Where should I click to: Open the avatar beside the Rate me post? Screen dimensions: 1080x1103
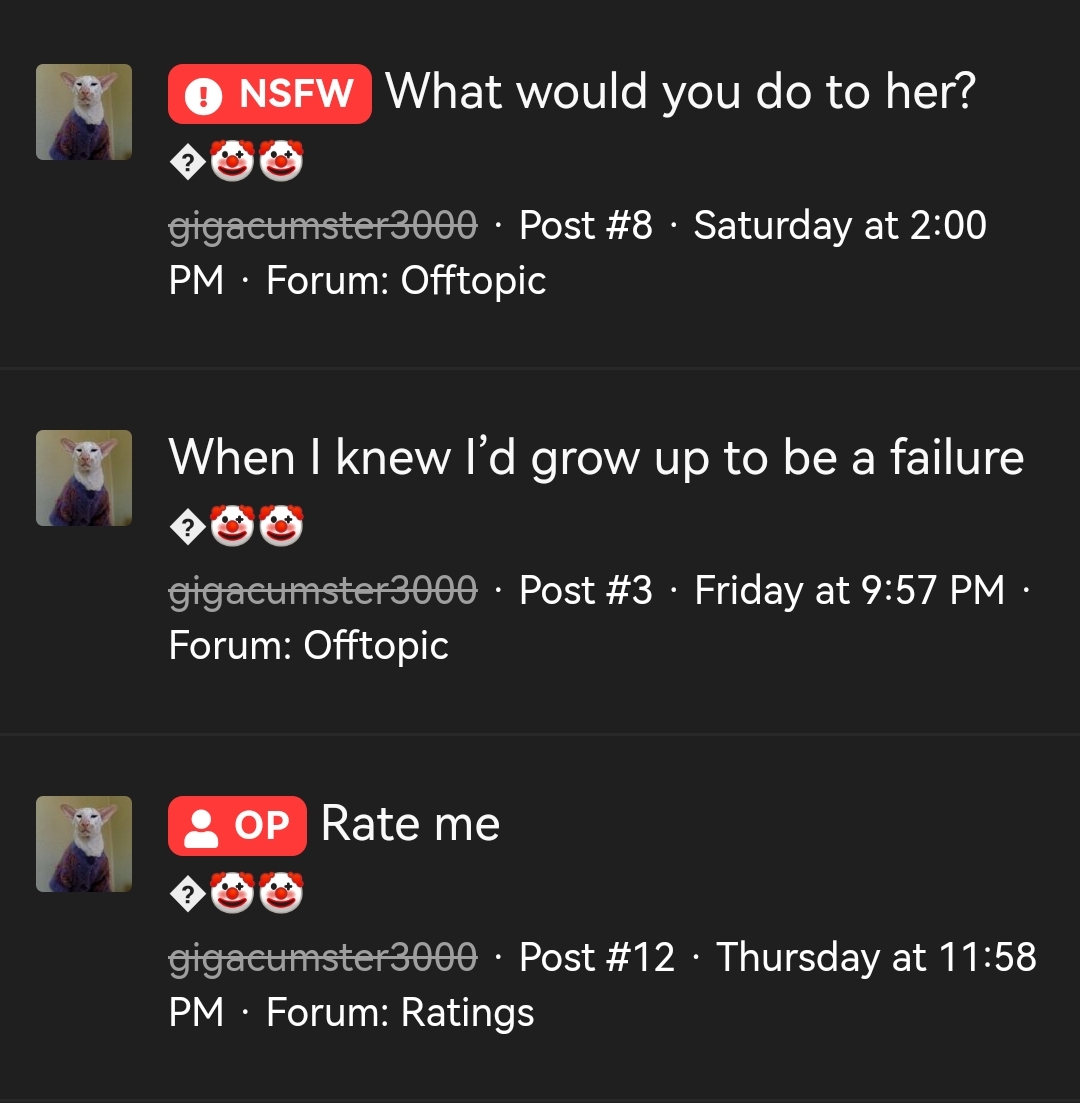point(84,844)
